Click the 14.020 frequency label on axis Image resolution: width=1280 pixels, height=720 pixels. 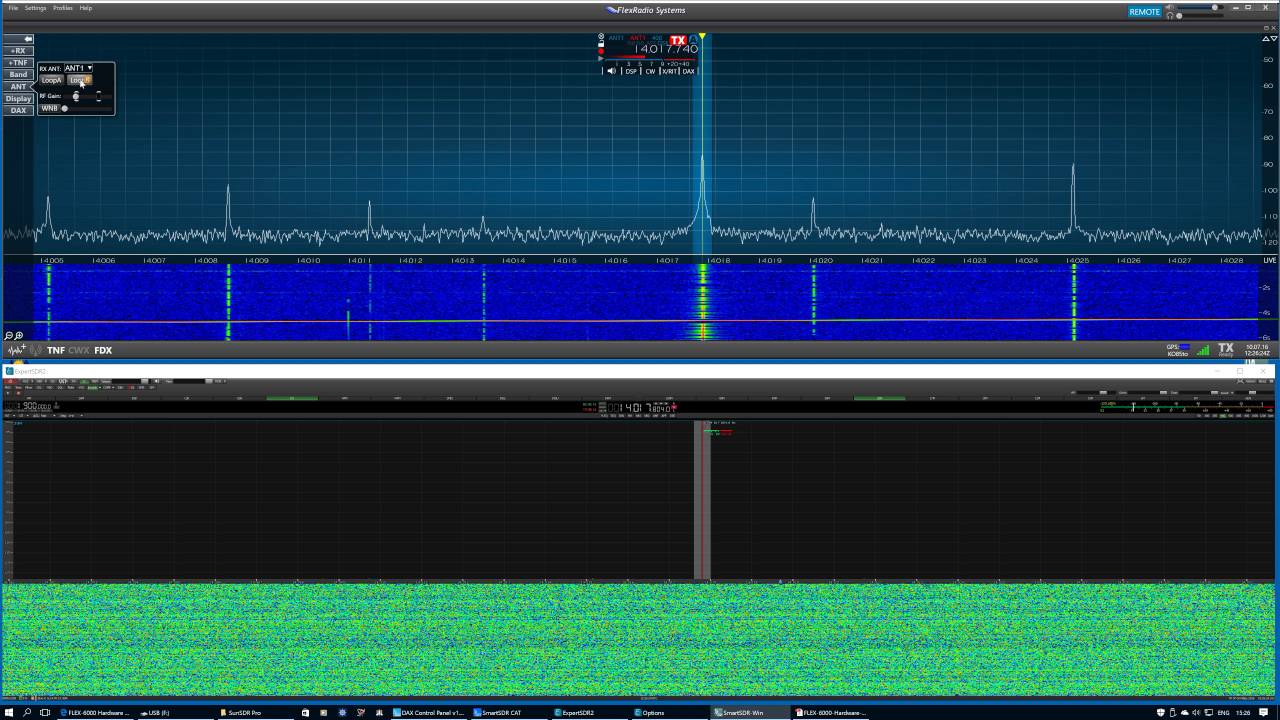coord(821,260)
